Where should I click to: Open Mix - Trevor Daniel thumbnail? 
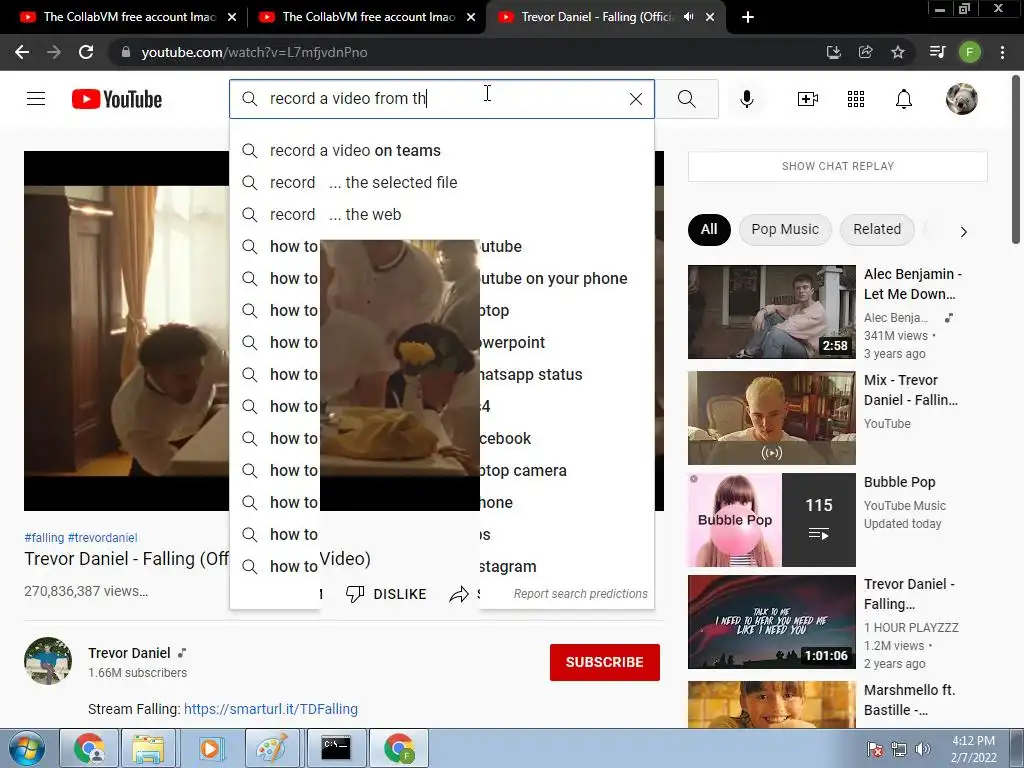tap(771, 418)
